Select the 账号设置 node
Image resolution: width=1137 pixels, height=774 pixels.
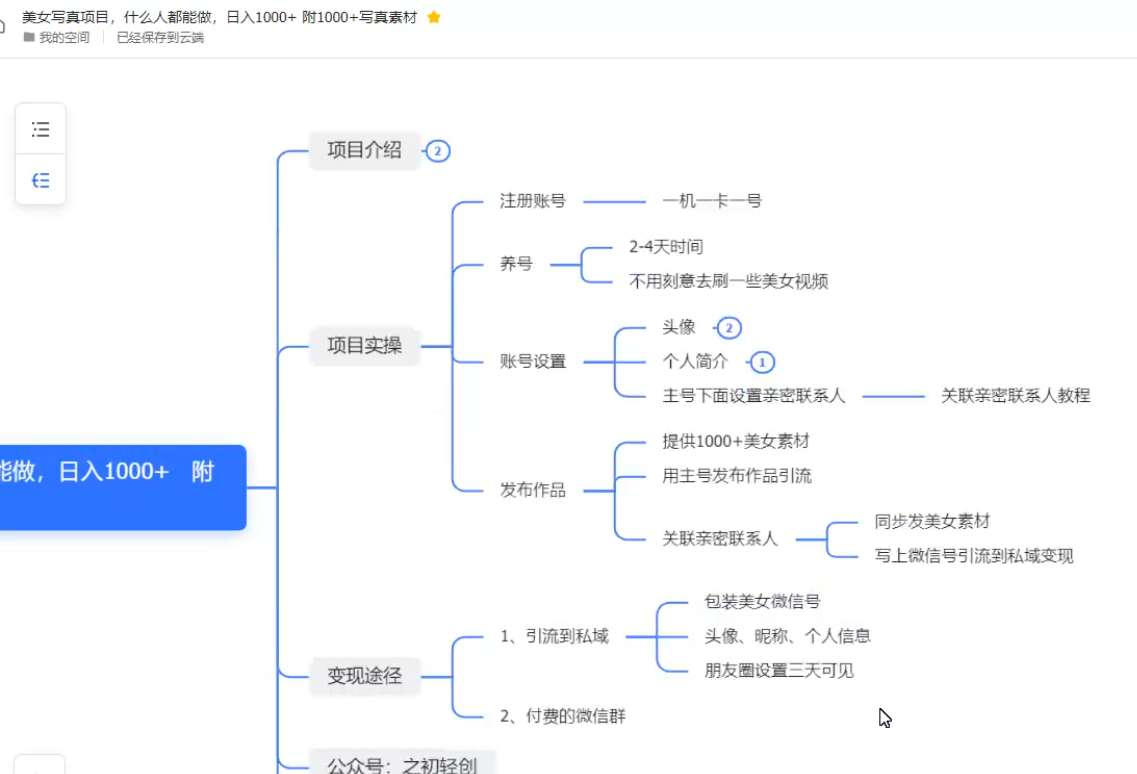point(532,362)
